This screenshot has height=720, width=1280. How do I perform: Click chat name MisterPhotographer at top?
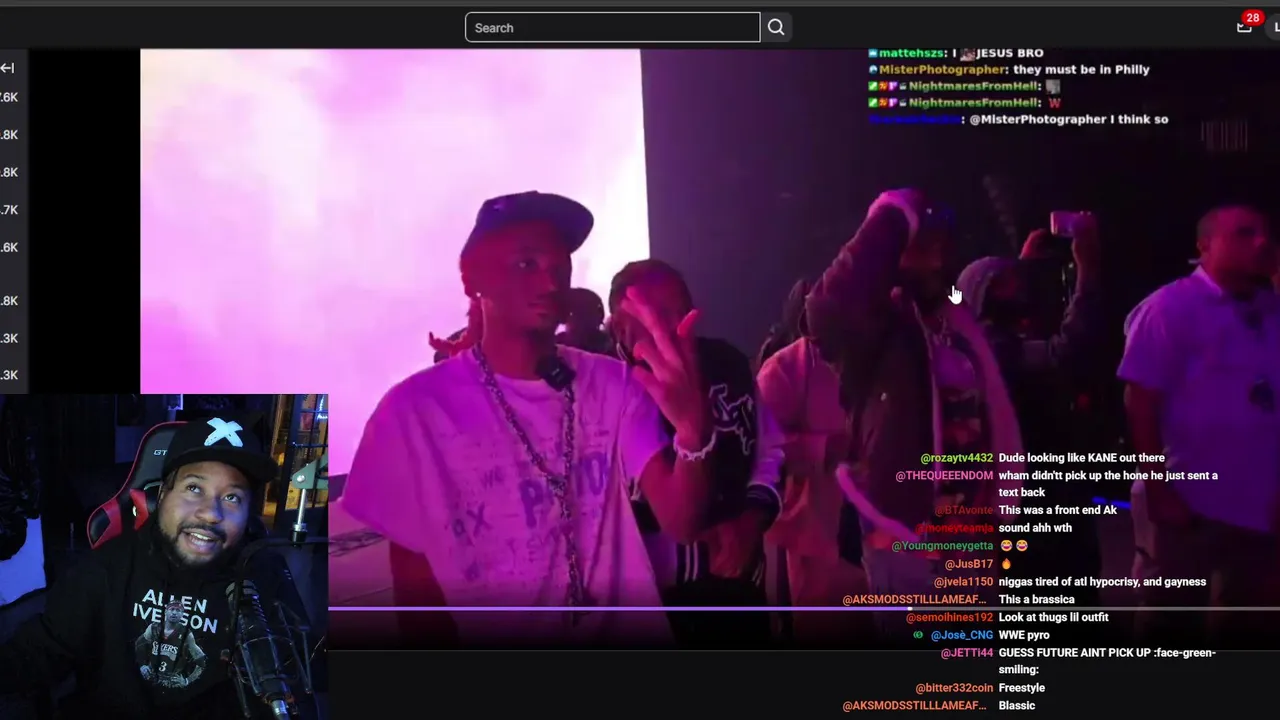point(942,70)
